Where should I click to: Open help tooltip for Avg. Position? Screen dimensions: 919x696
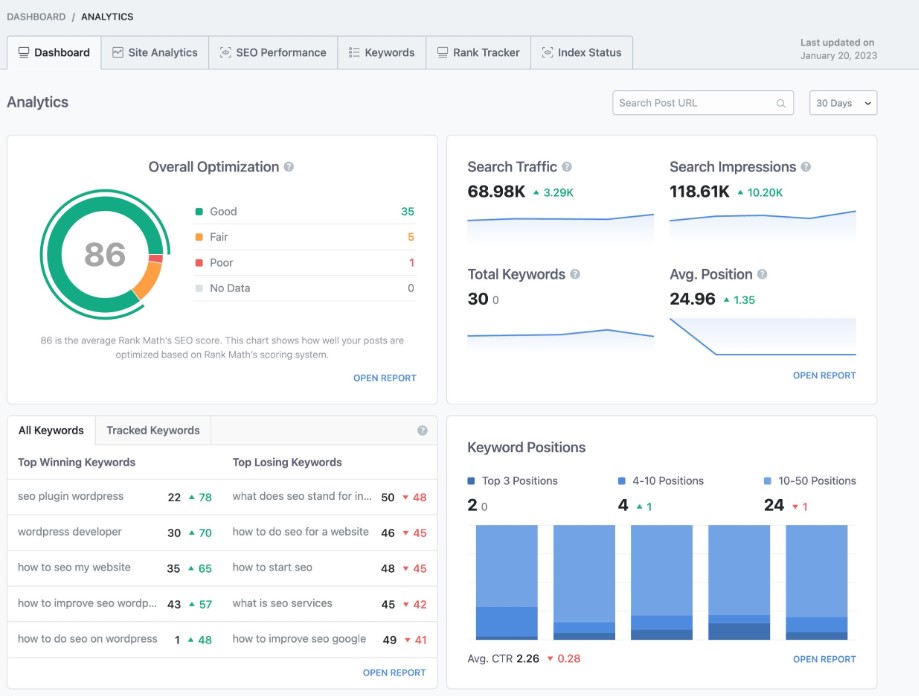click(x=762, y=274)
